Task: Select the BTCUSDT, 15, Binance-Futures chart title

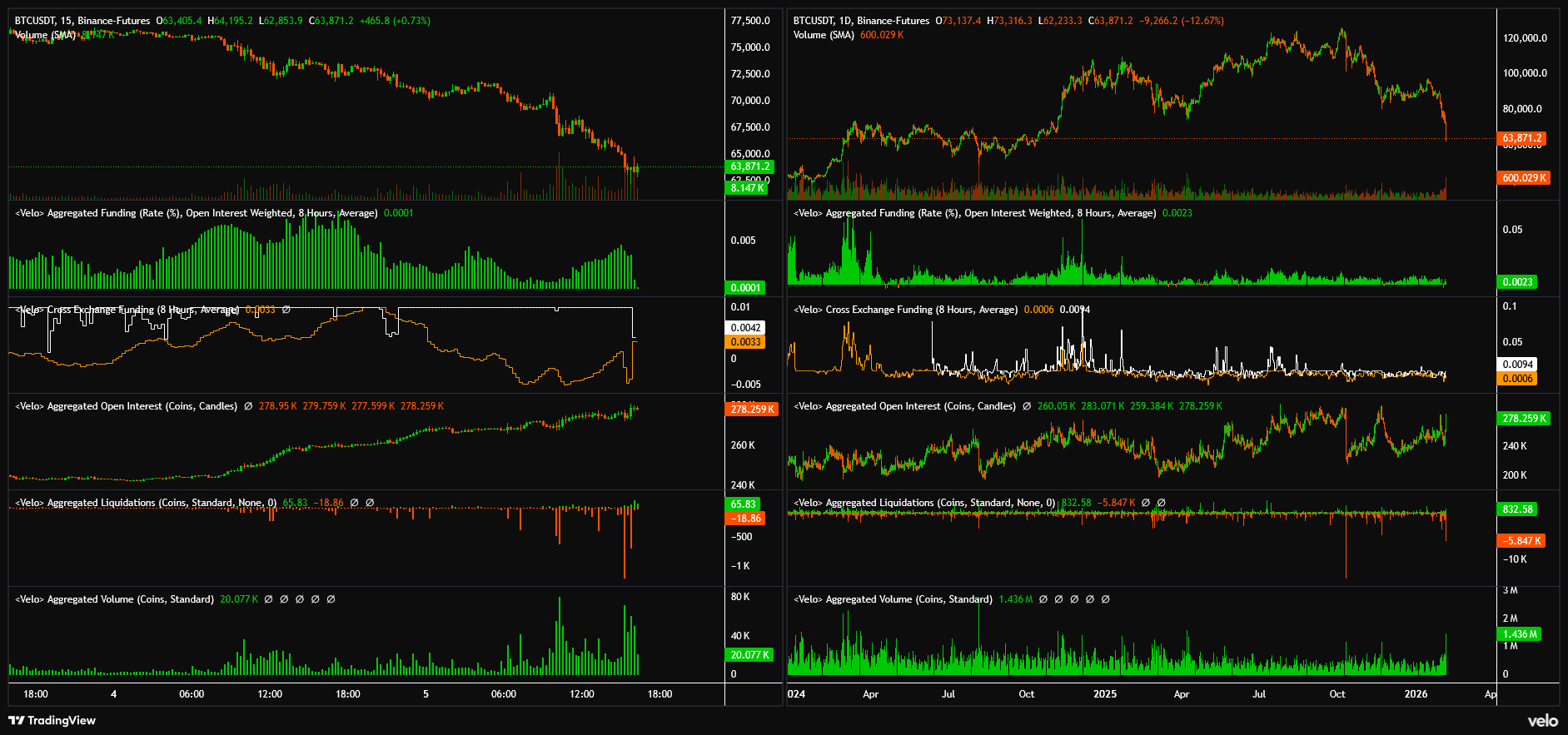Action: click(x=82, y=21)
